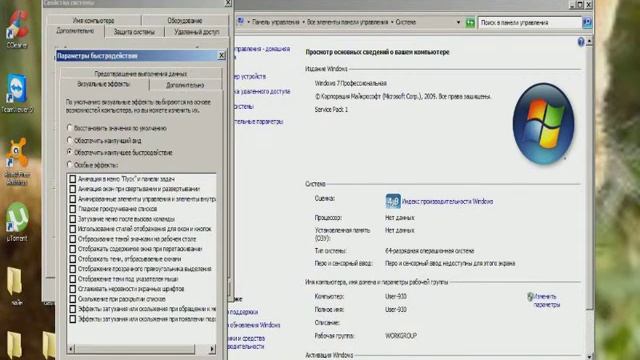Image resolution: width=640 pixels, height=360 pixels.
Task: Close the Параметры быстродействия dialog
Action: tap(221, 56)
